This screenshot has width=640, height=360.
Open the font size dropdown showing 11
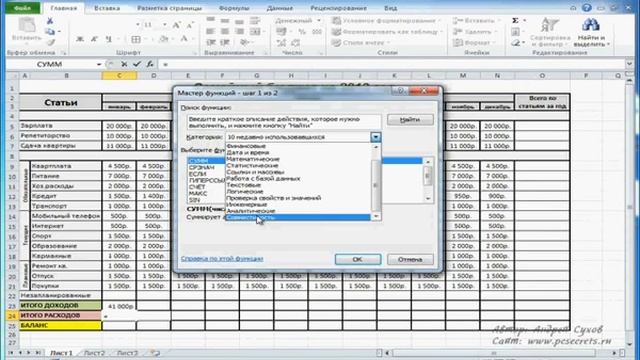click(164, 25)
